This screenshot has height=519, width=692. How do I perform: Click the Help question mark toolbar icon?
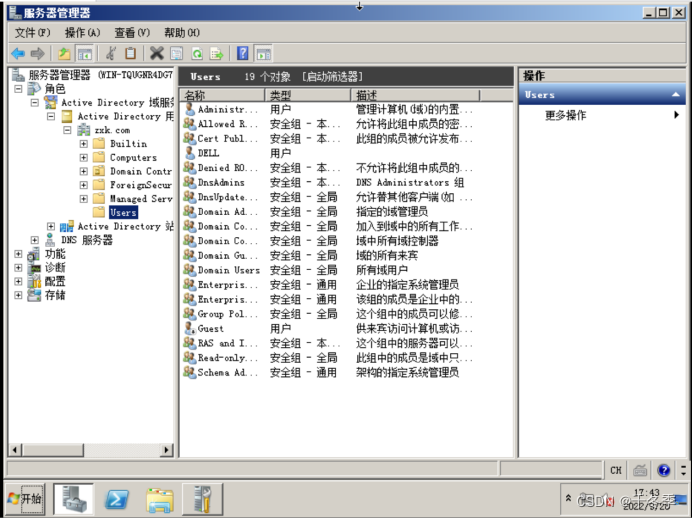243,53
